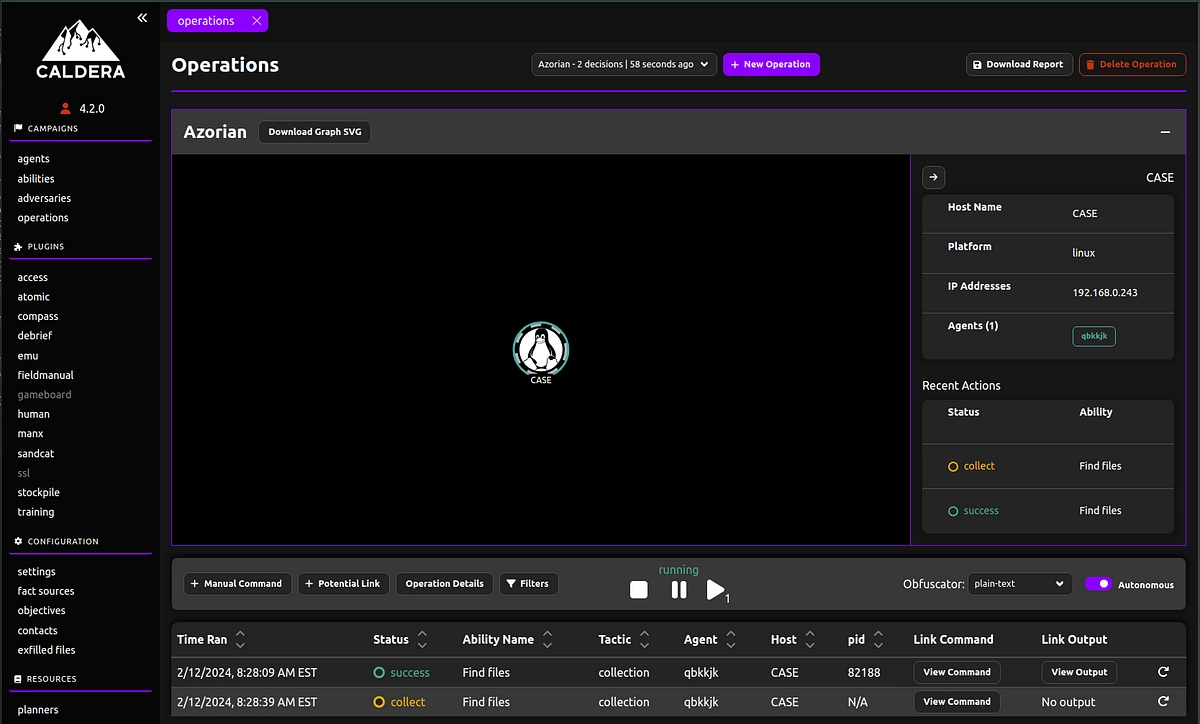Collapse the Azorian panel with minus icon
Image resolution: width=1200 pixels, height=724 pixels.
click(x=1165, y=132)
